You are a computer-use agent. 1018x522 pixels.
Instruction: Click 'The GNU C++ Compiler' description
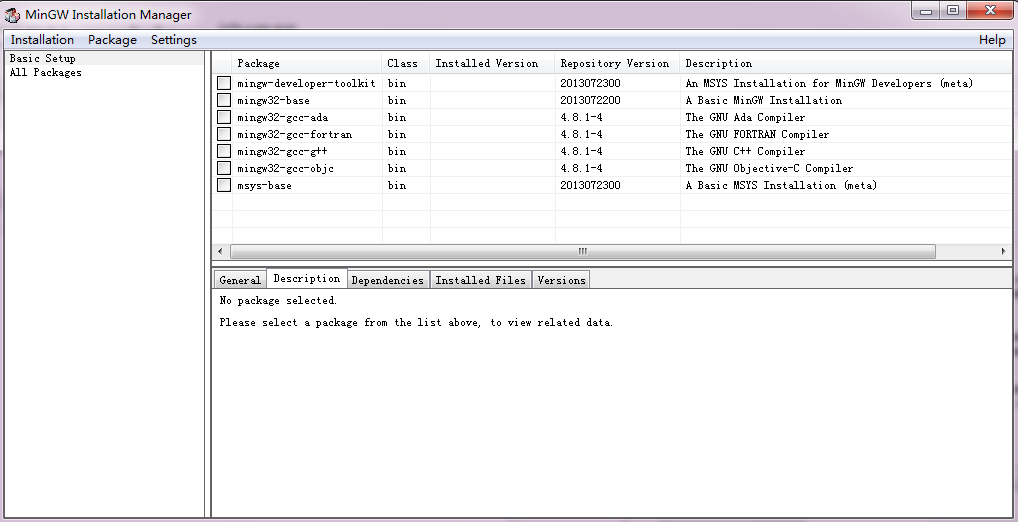pyautogui.click(x=745, y=151)
